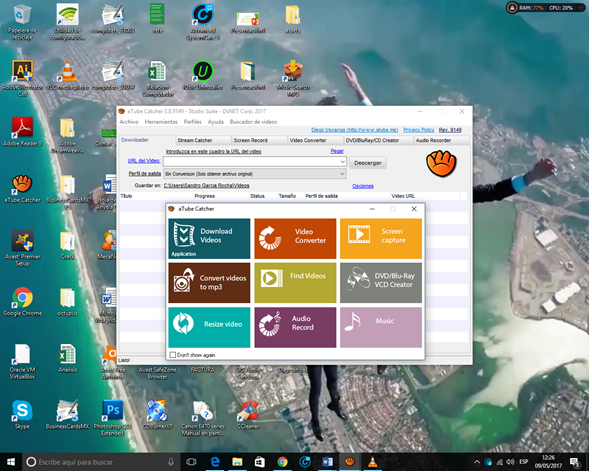This screenshot has width=592, height=472.
Task: Open the Diego Uscanga atube.me link
Action: click(356, 130)
